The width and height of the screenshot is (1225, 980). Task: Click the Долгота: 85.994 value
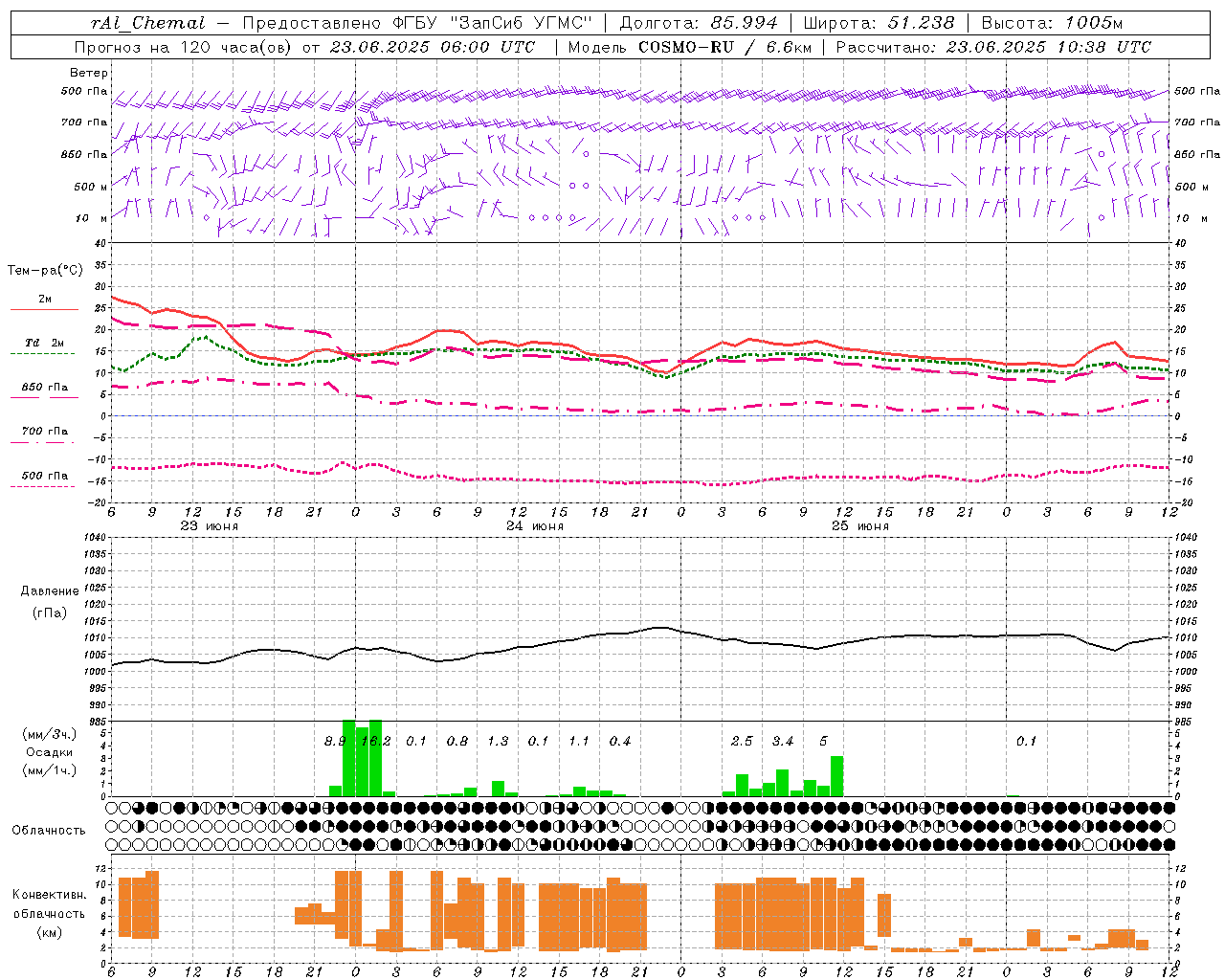coord(700,23)
